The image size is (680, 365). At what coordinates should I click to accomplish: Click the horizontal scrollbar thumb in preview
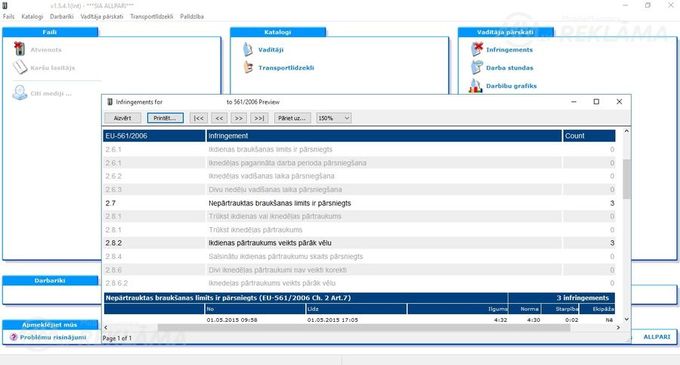pos(363,328)
